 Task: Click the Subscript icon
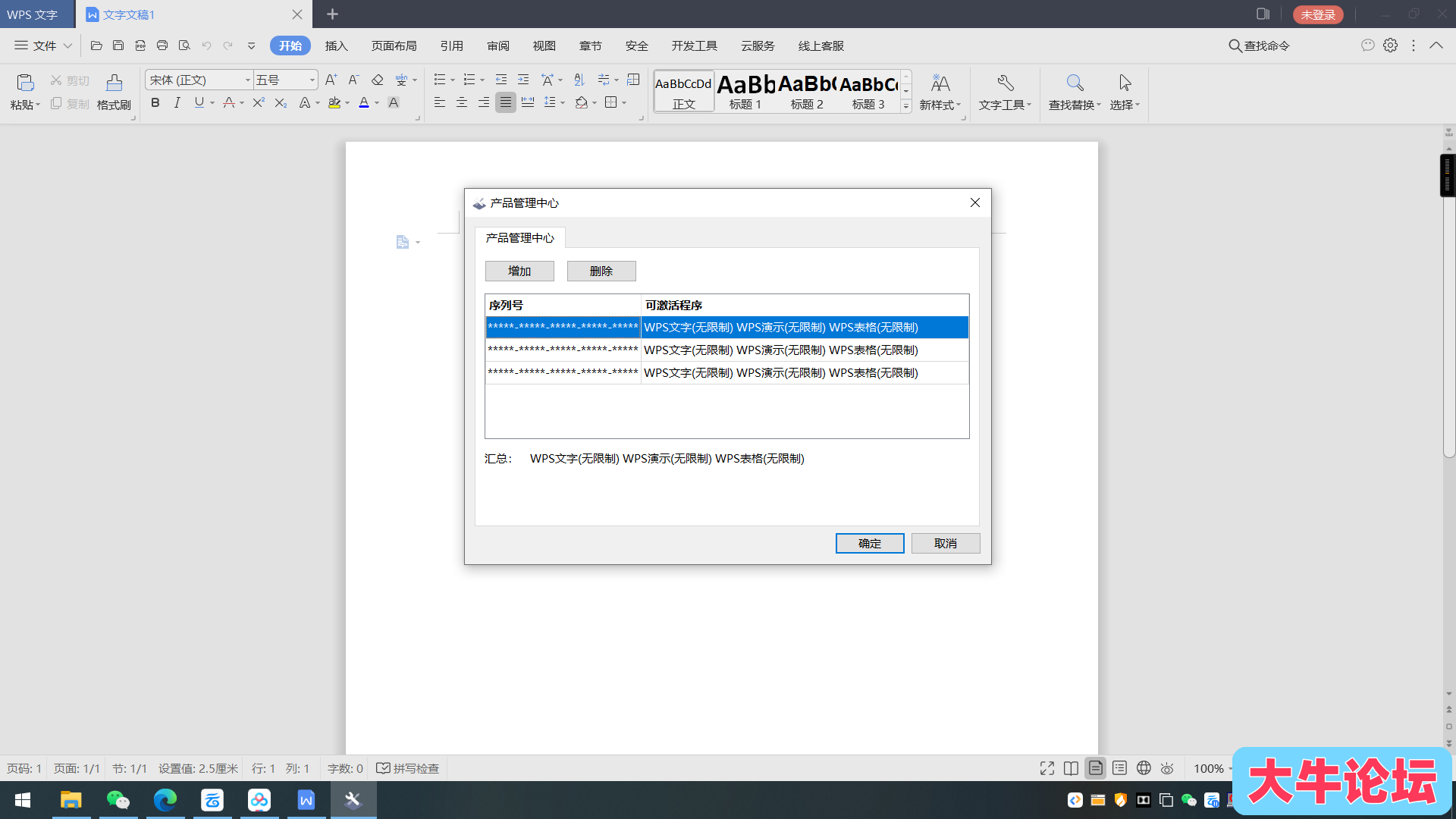(x=281, y=102)
